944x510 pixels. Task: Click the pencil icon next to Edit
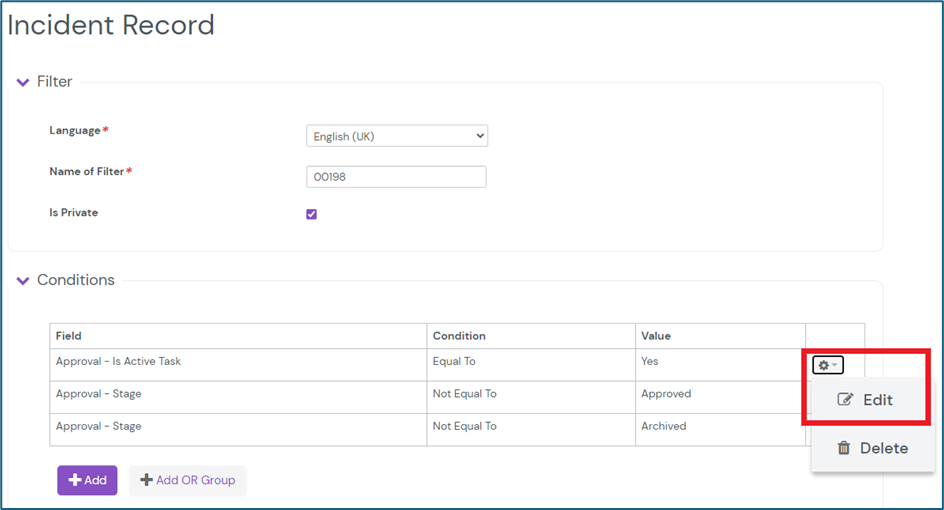[x=845, y=400]
